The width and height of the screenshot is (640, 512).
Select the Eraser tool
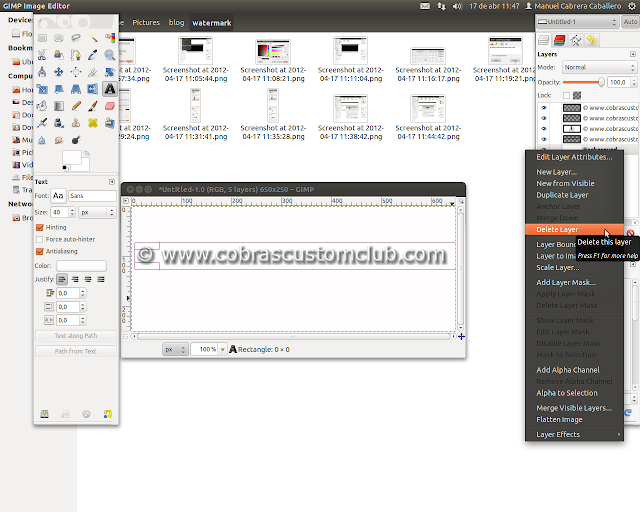tap(110, 106)
